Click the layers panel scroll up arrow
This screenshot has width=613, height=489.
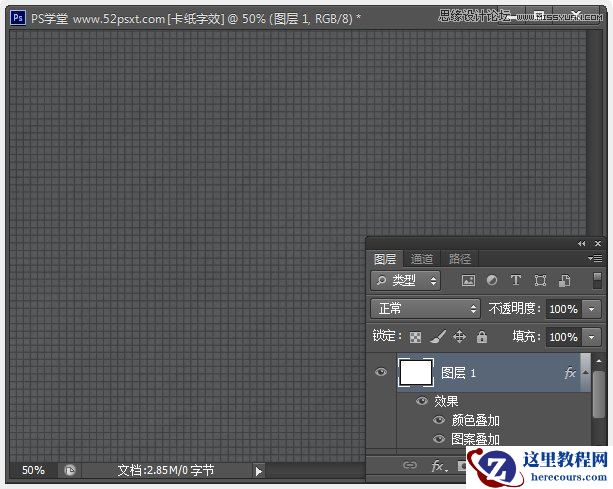(x=599, y=361)
